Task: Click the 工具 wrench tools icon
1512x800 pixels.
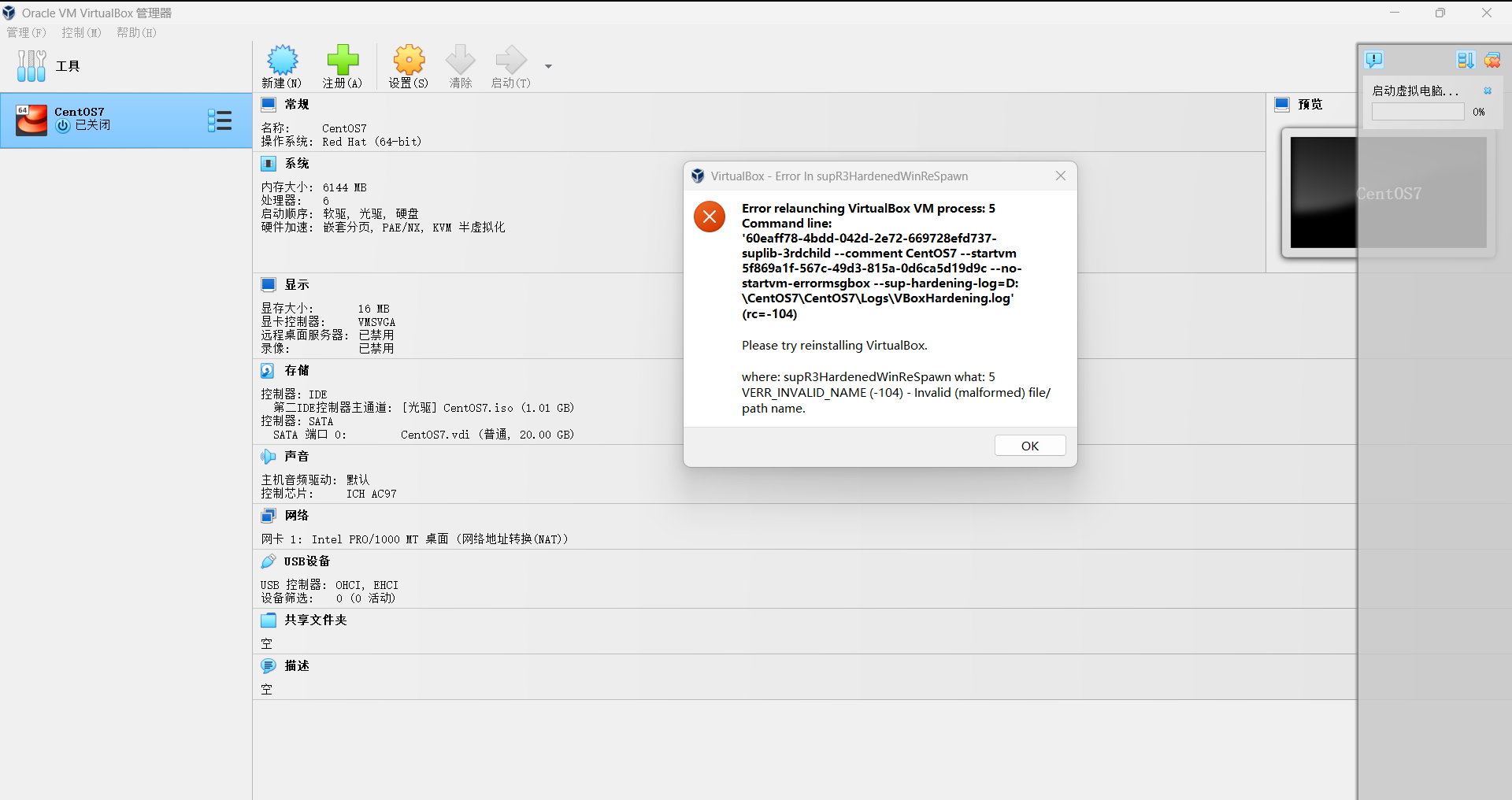Action: 31,66
